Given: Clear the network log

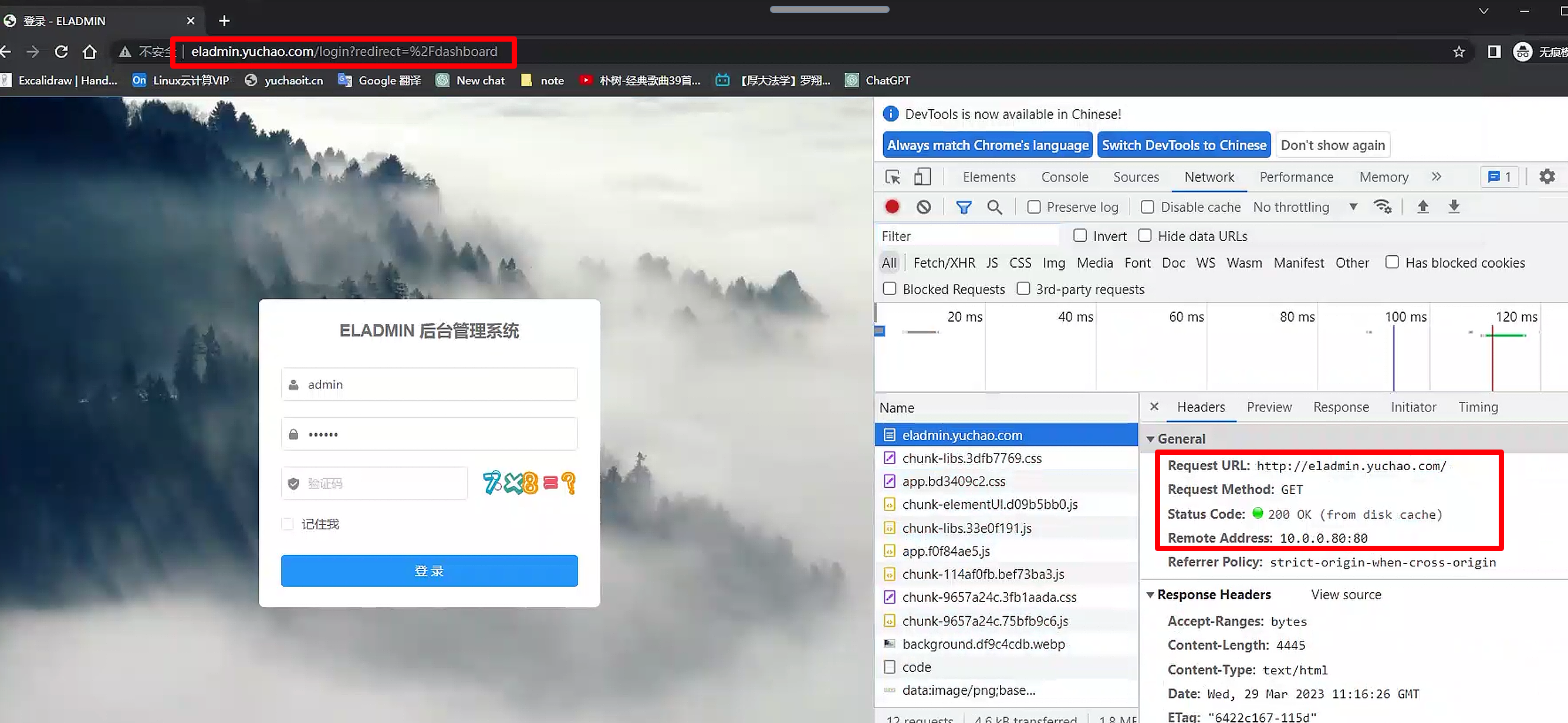Looking at the screenshot, I should pyautogui.click(x=924, y=207).
